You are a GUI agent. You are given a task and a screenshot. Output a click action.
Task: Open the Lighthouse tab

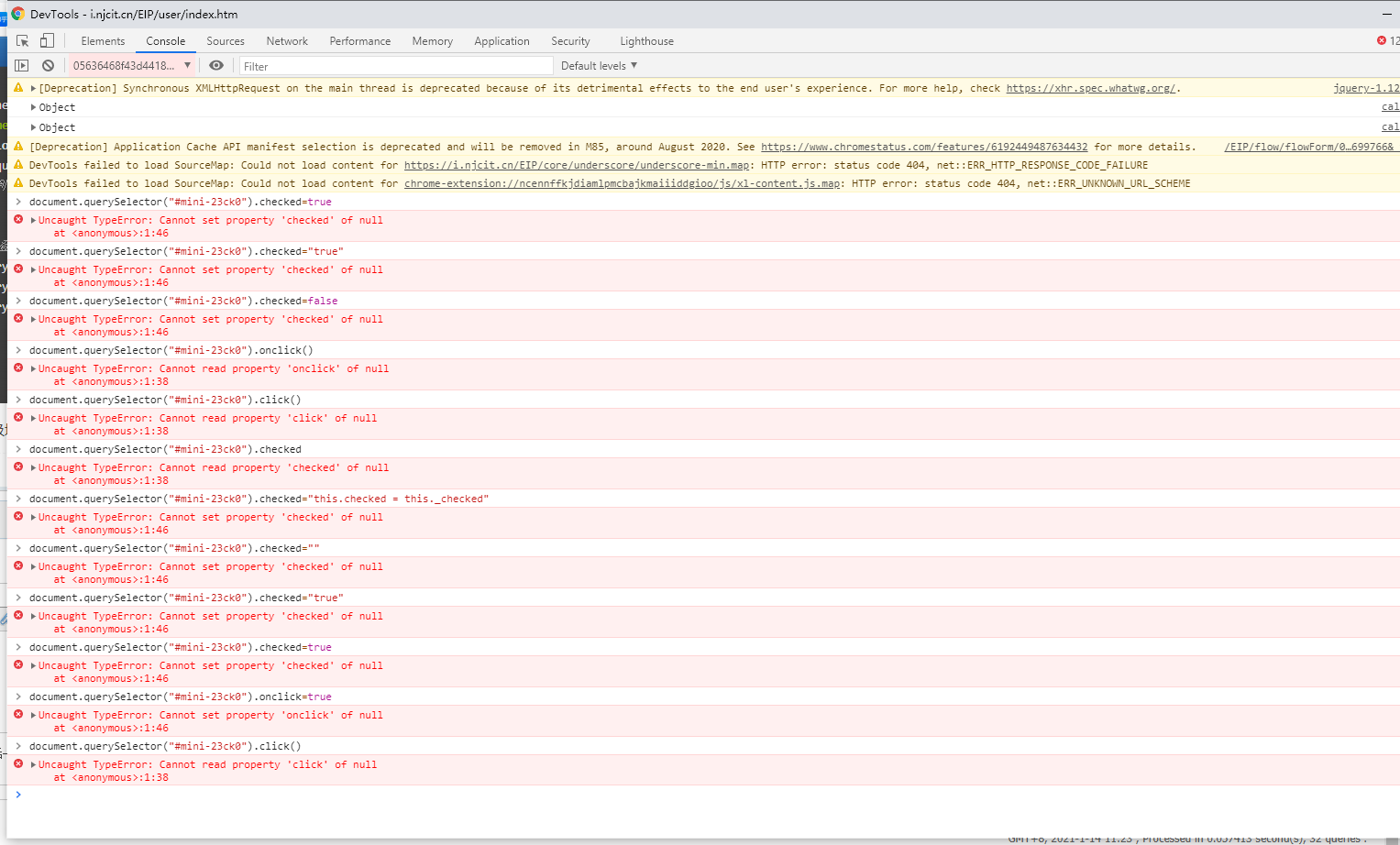pos(646,41)
